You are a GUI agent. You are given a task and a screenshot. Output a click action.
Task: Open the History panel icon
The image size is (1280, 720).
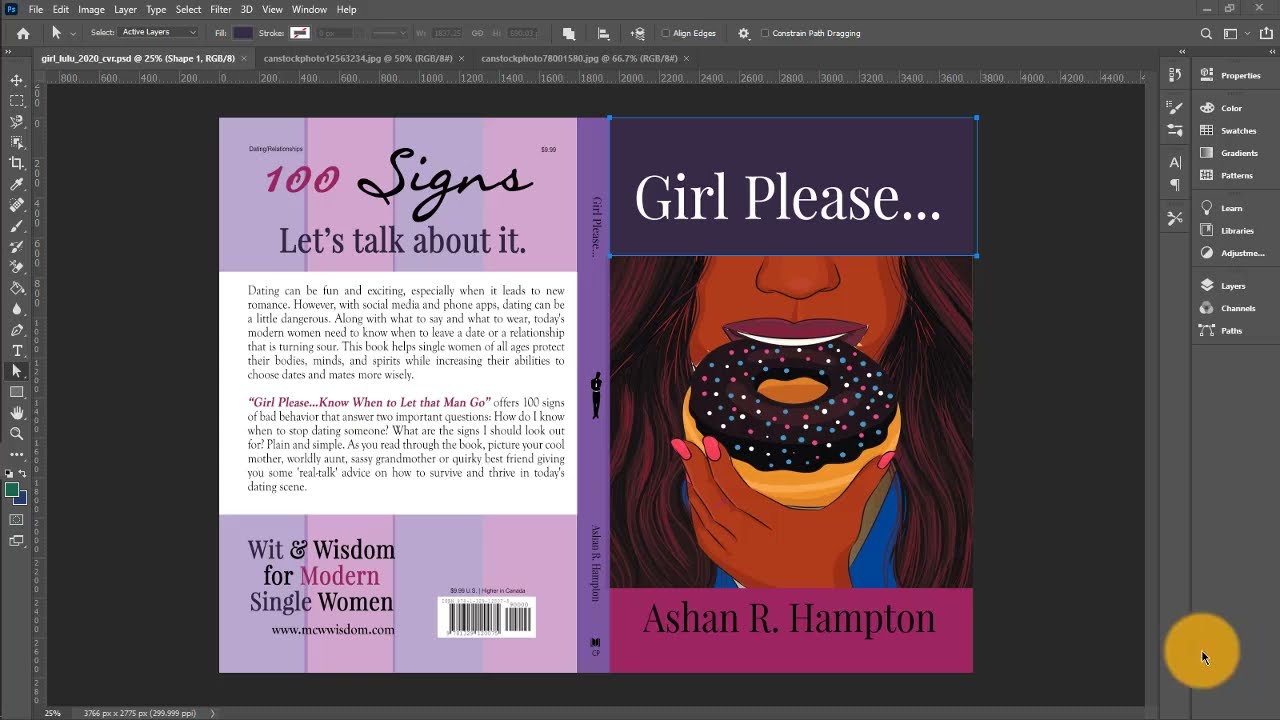1175,75
